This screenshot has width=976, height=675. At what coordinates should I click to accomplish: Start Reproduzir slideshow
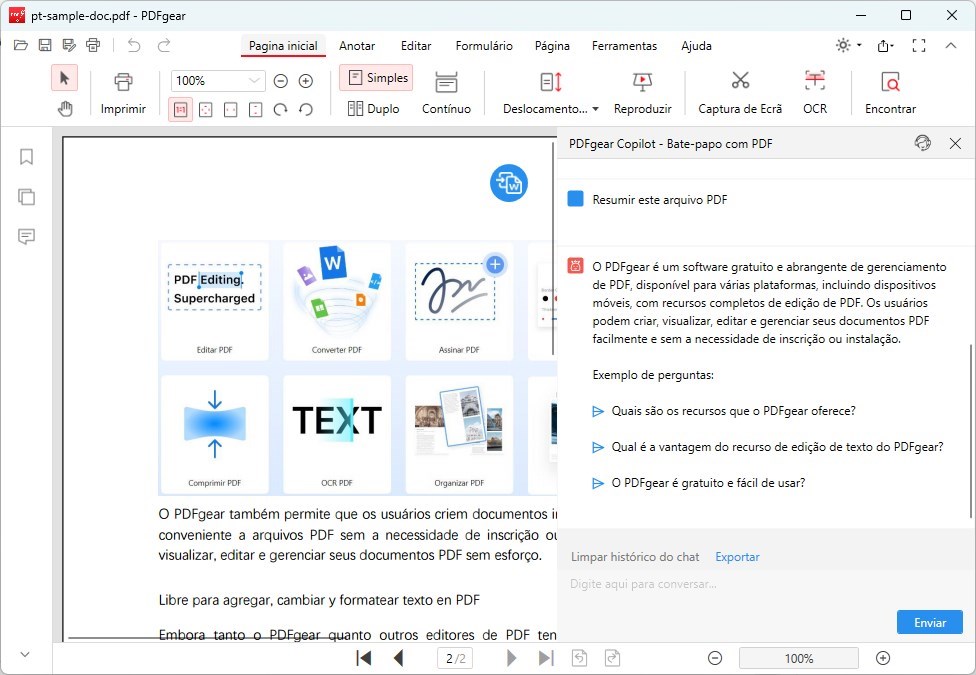(x=642, y=93)
